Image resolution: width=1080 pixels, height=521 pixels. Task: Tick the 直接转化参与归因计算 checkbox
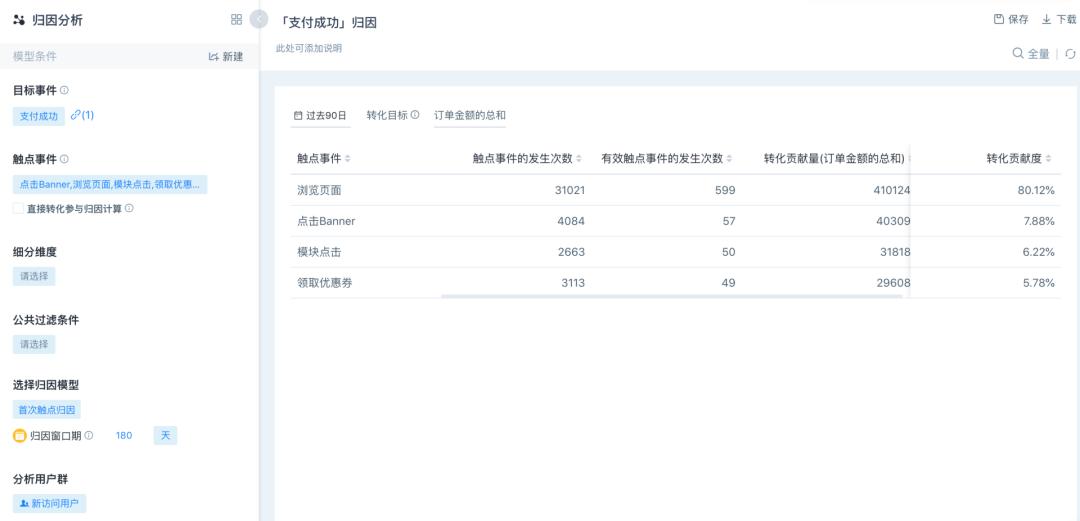(x=19, y=208)
